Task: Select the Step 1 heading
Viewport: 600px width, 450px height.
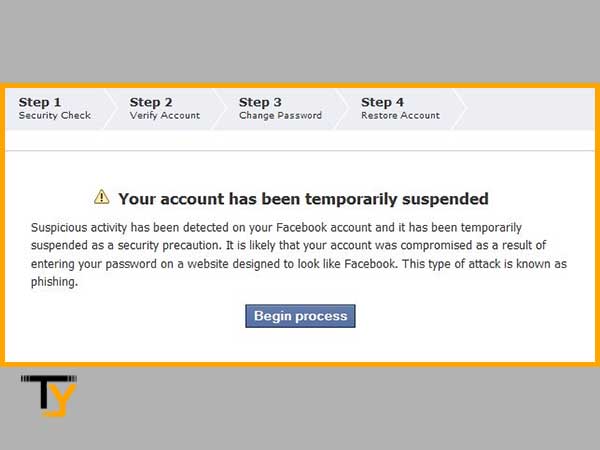Action: pos(40,102)
